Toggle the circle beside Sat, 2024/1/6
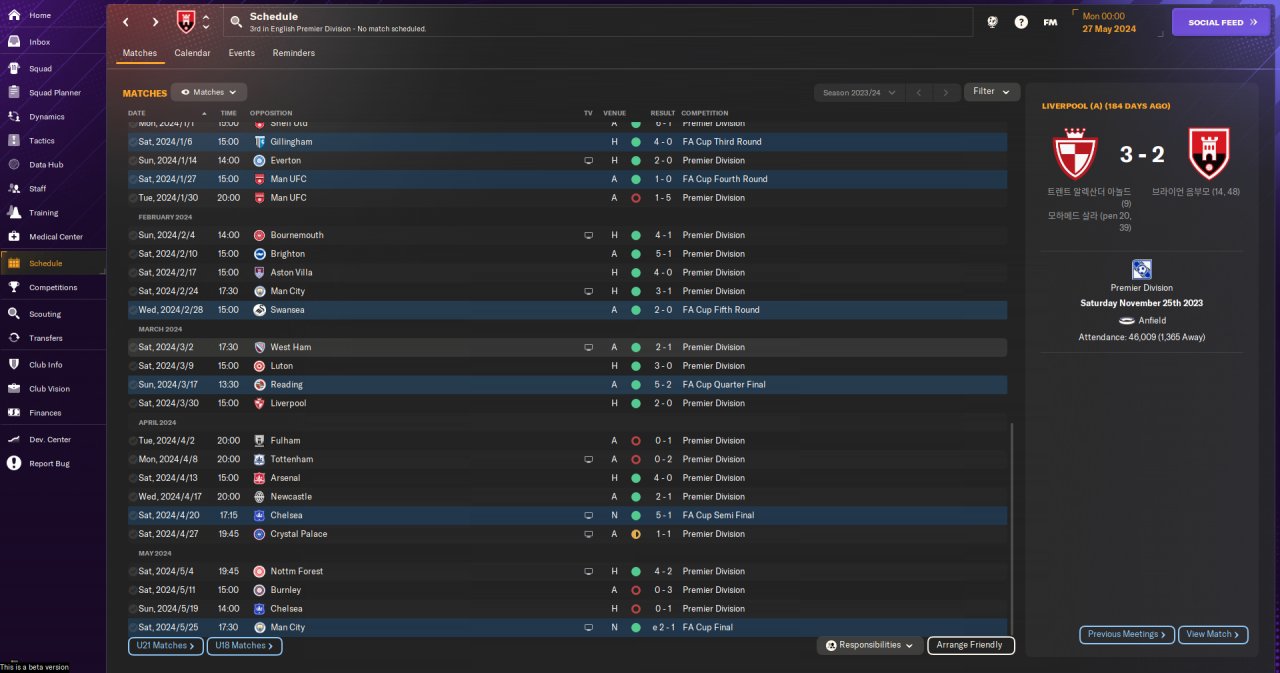This screenshot has height=673, width=1280. [133, 142]
